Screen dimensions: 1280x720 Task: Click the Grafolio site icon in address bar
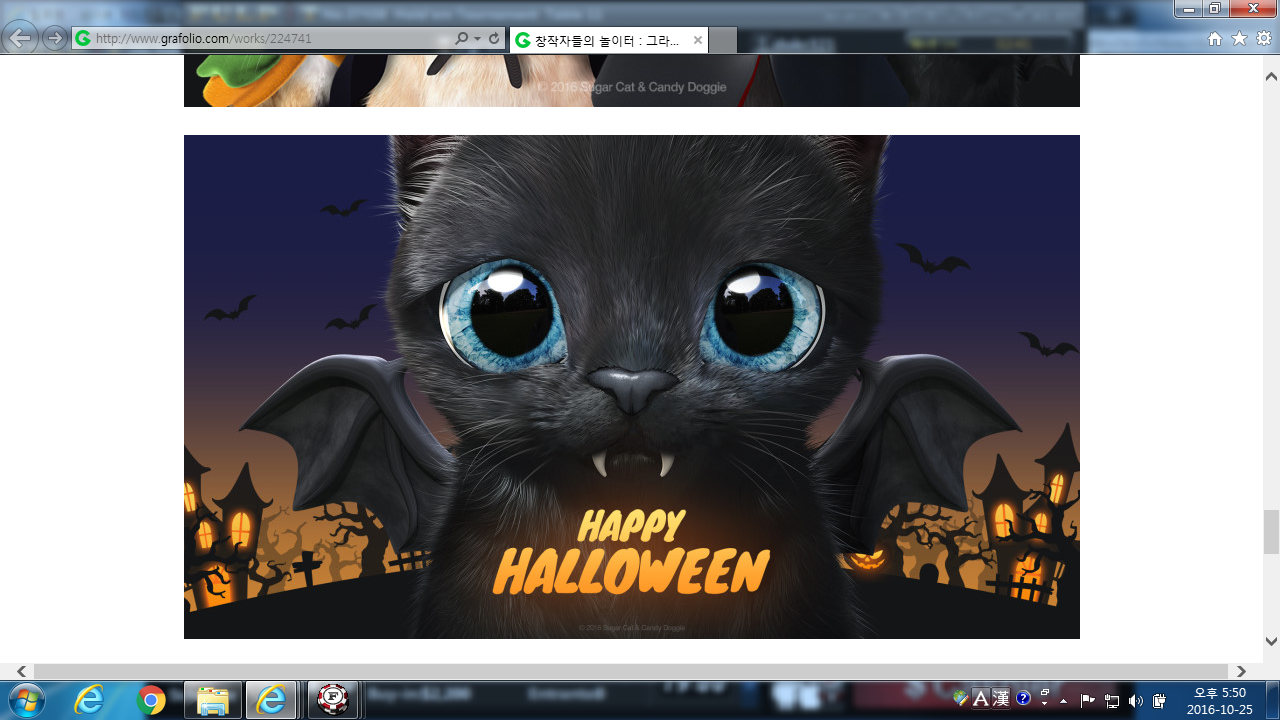pyautogui.click(x=83, y=39)
